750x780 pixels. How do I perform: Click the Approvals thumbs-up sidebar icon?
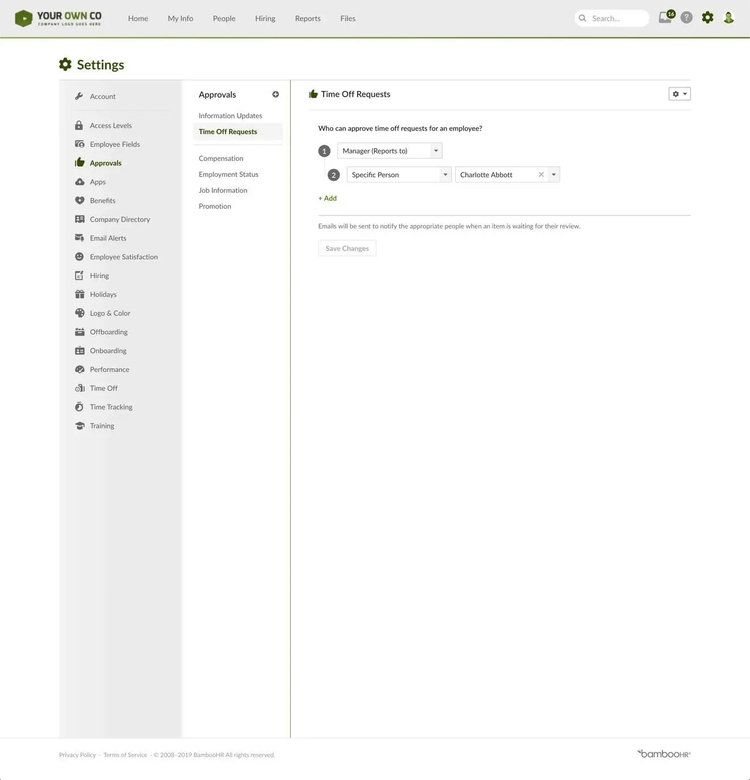(x=80, y=162)
